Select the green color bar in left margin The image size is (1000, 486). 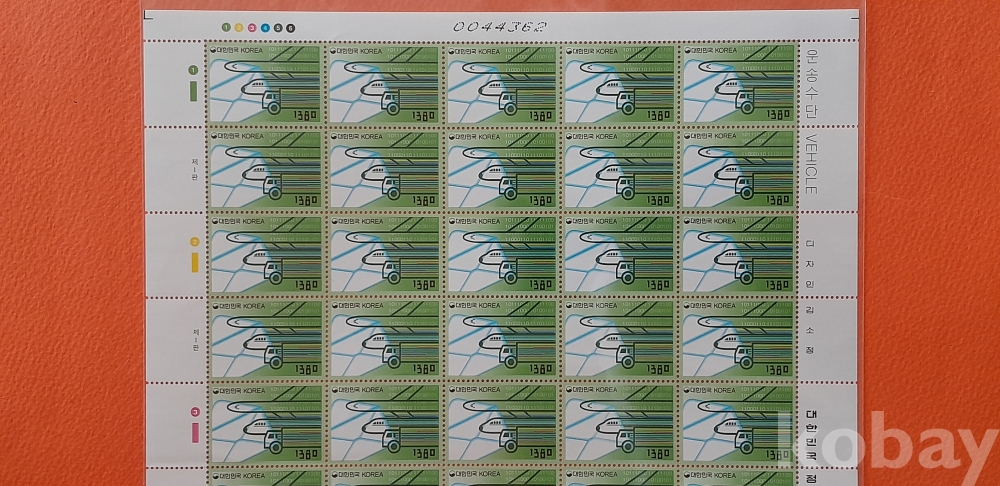point(194,91)
